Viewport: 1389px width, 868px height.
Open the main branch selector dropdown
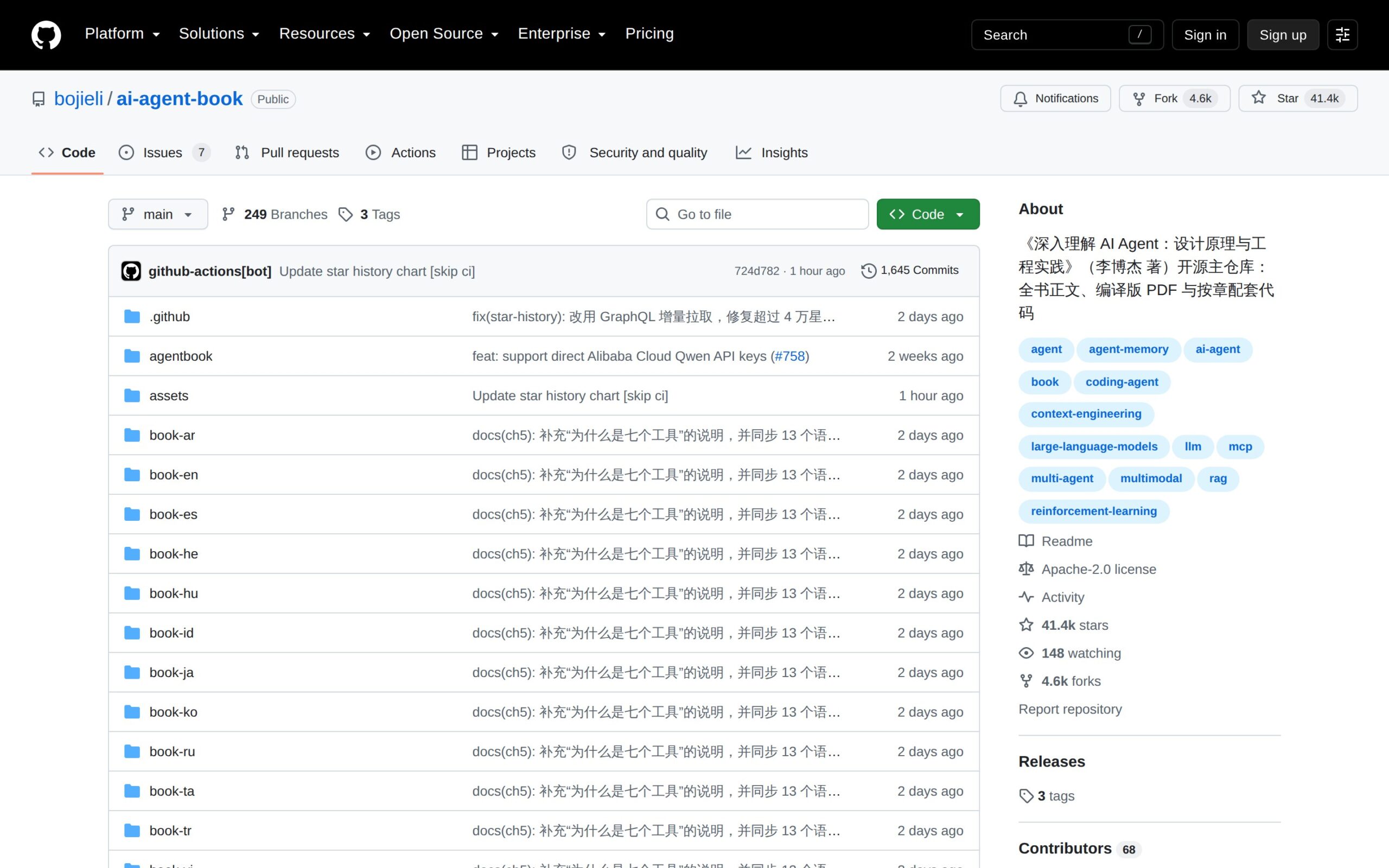(158, 214)
